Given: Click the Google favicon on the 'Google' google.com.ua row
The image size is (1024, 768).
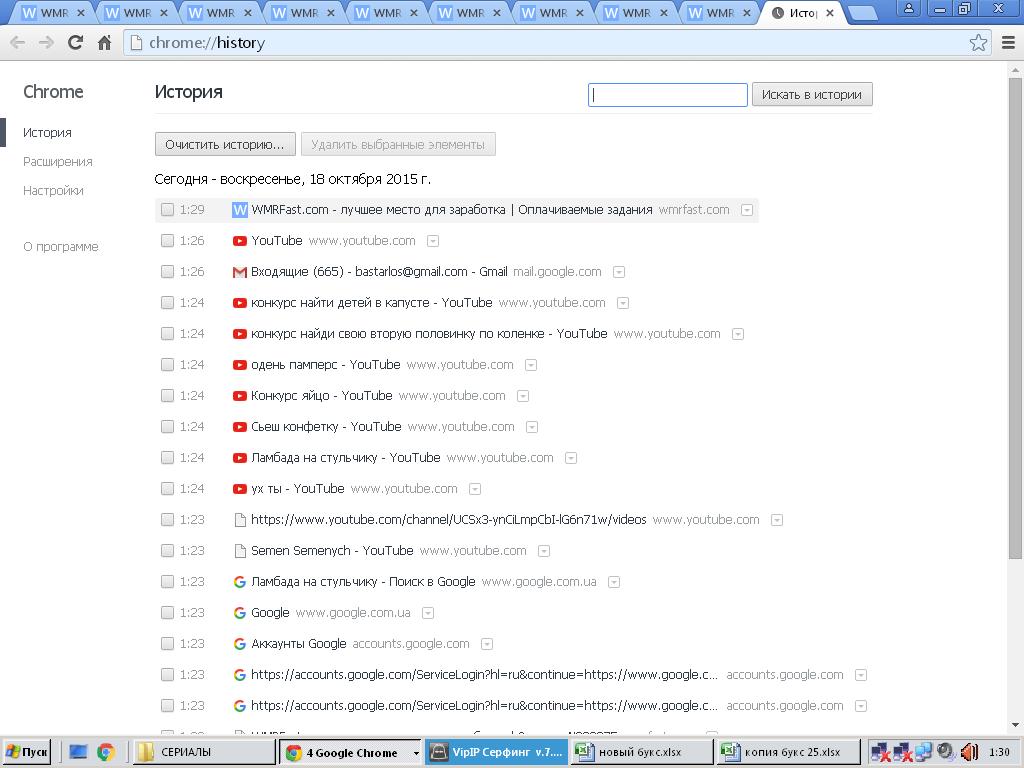Looking at the screenshot, I should pos(240,613).
